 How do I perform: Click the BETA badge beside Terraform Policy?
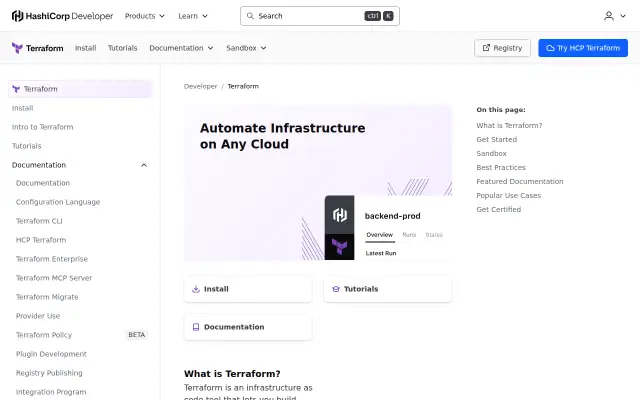tap(136, 335)
